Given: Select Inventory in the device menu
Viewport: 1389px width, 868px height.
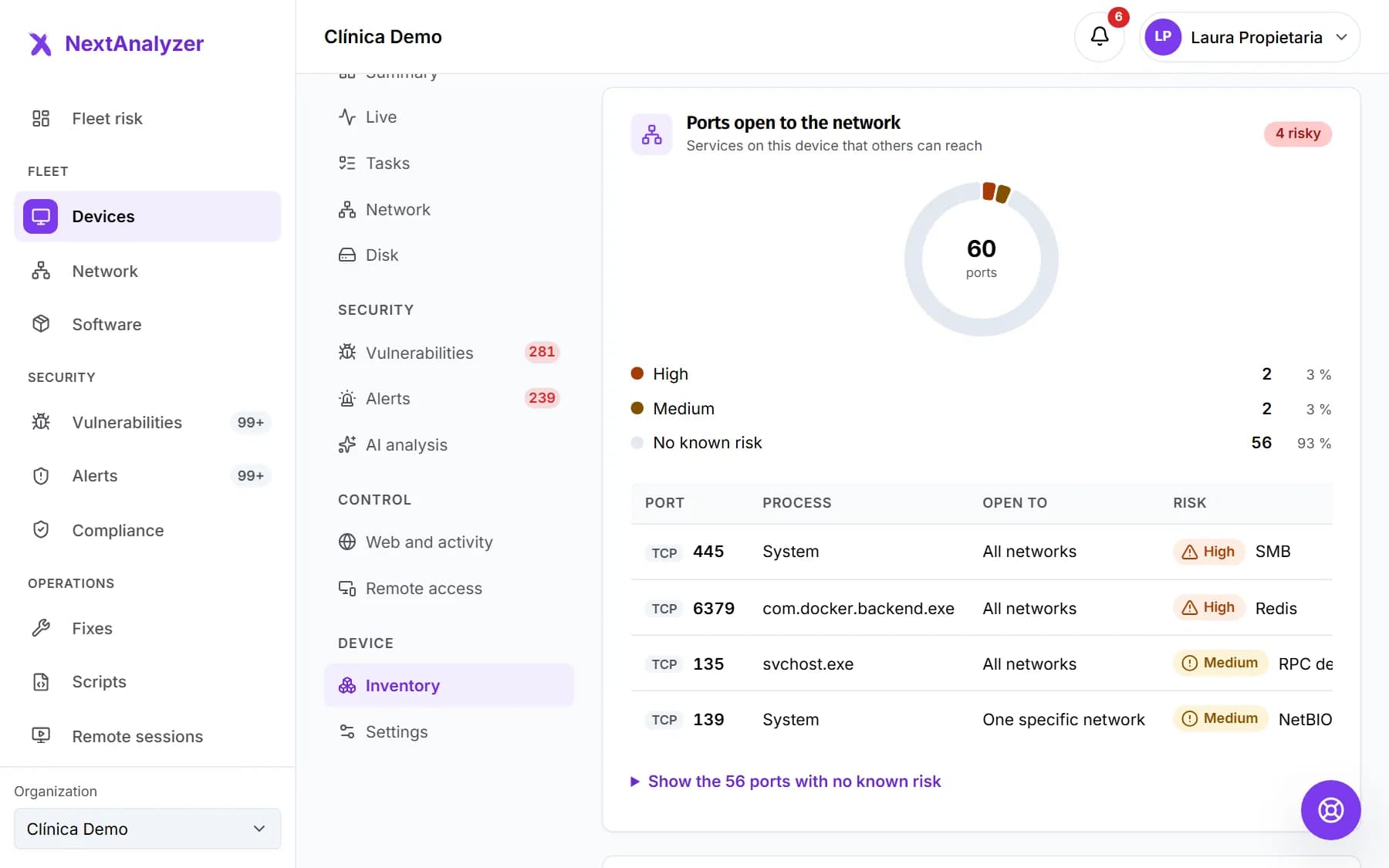Looking at the screenshot, I should [x=448, y=686].
